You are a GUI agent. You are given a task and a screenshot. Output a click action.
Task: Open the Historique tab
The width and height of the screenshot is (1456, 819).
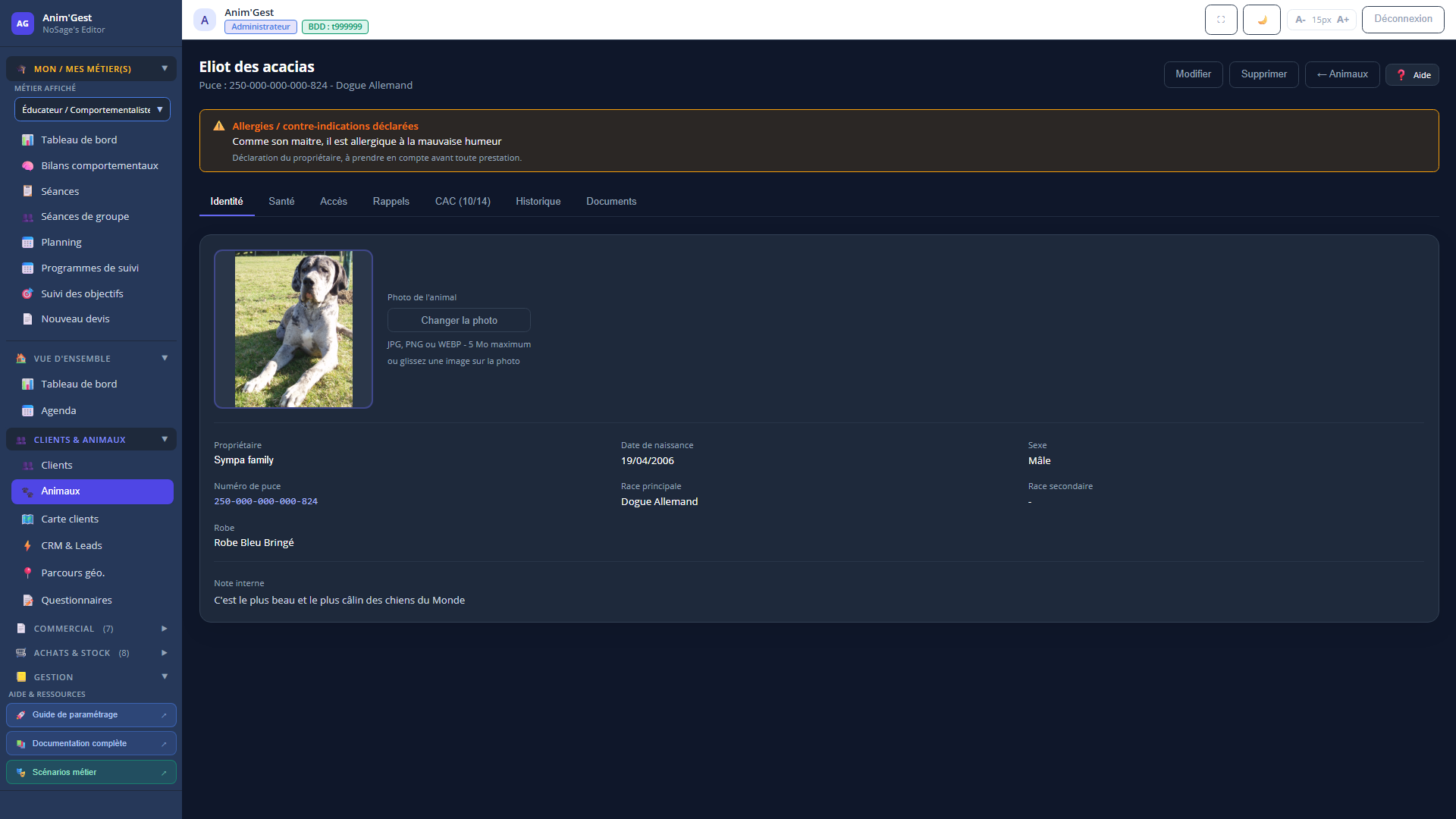pyautogui.click(x=538, y=202)
